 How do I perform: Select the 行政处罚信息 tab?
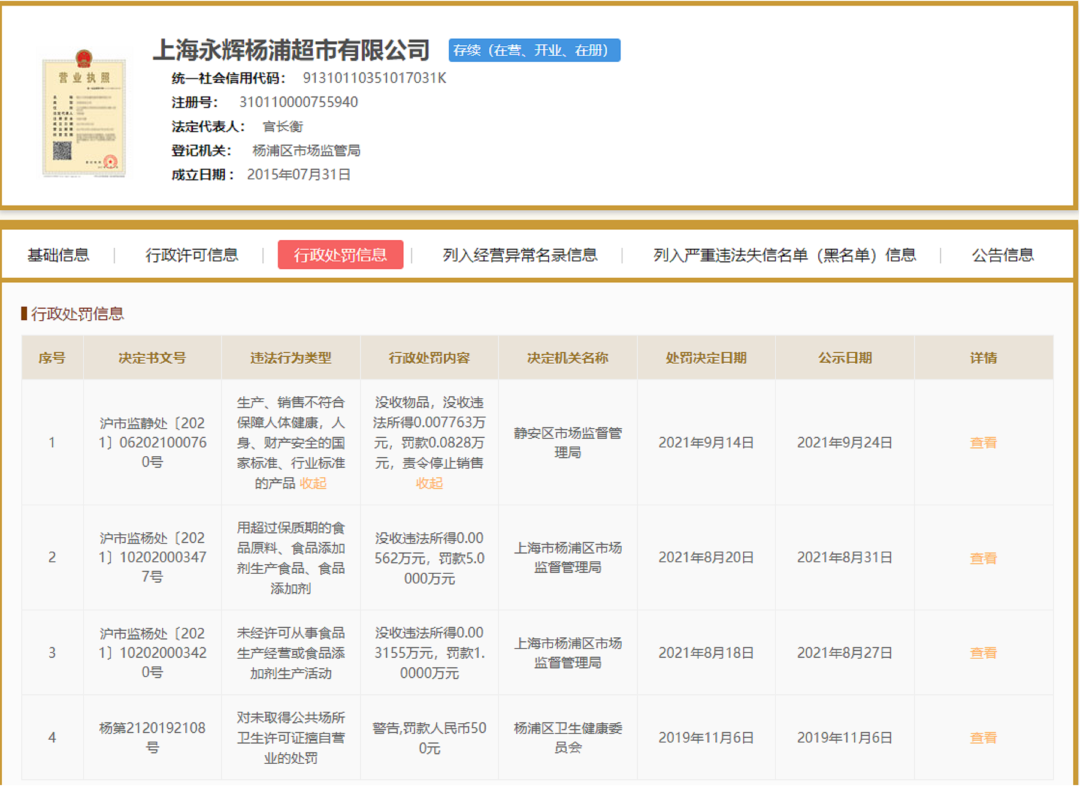pos(340,255)
